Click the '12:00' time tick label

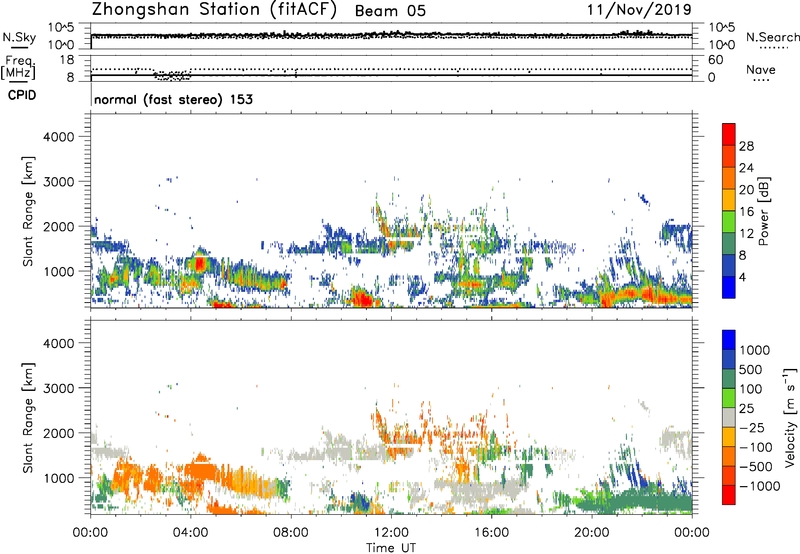click(391, 533)
